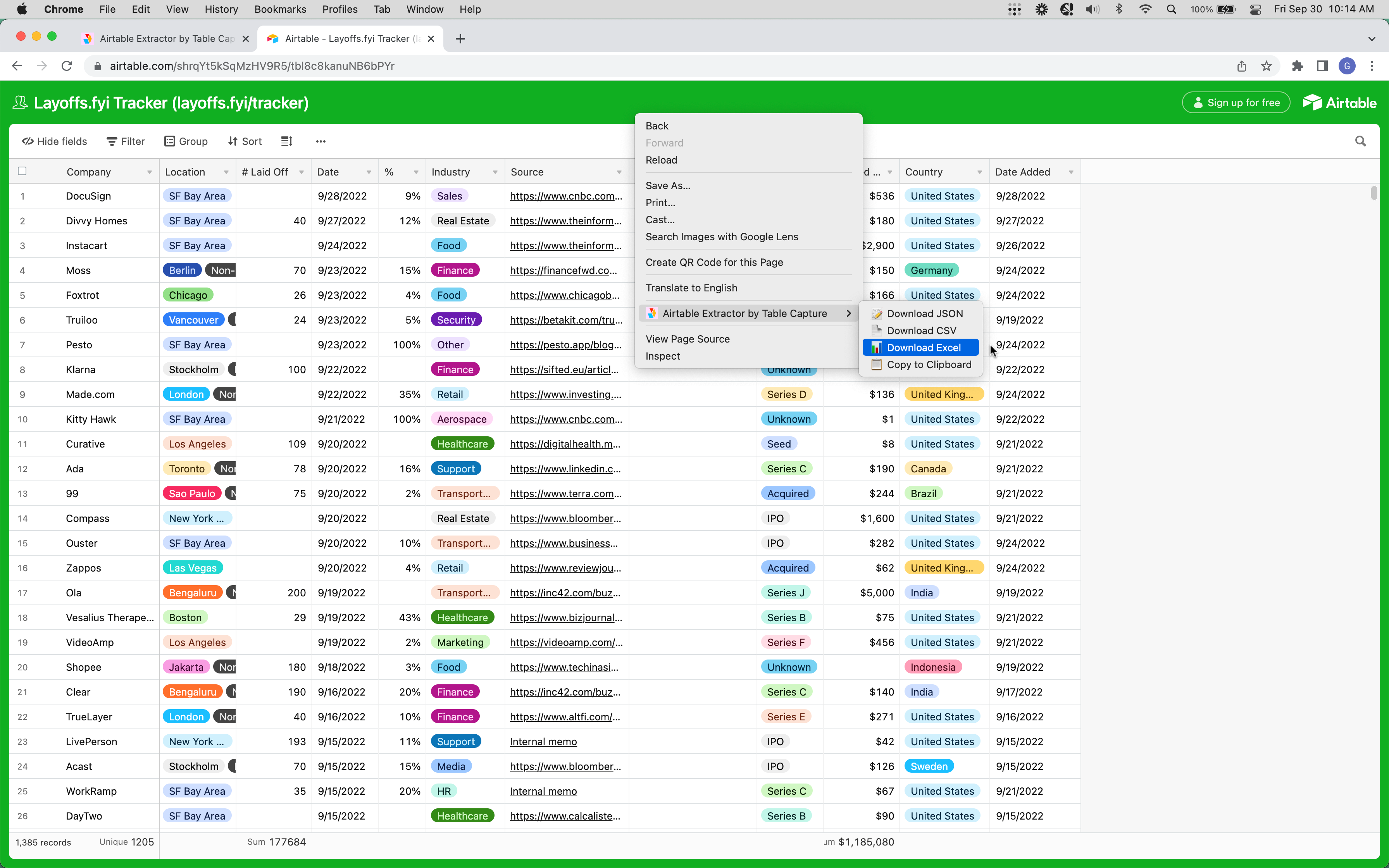The width and height of the screenshot is (1389, 868).
Task: Open the Company column dropdown arrow
Action: pyautogui.click(x=149, y=172)
